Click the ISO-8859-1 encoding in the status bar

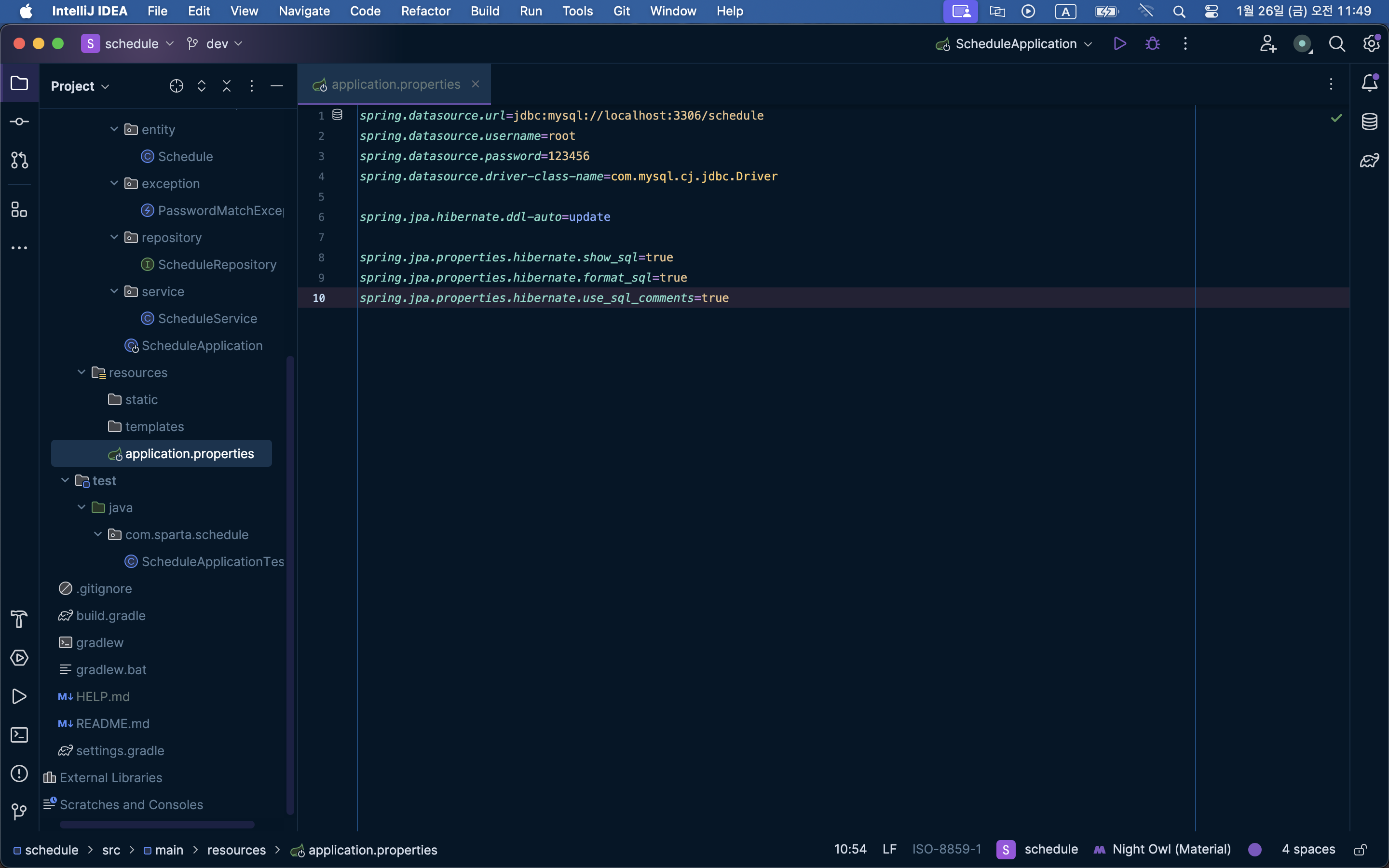click(x=946, y=849)
